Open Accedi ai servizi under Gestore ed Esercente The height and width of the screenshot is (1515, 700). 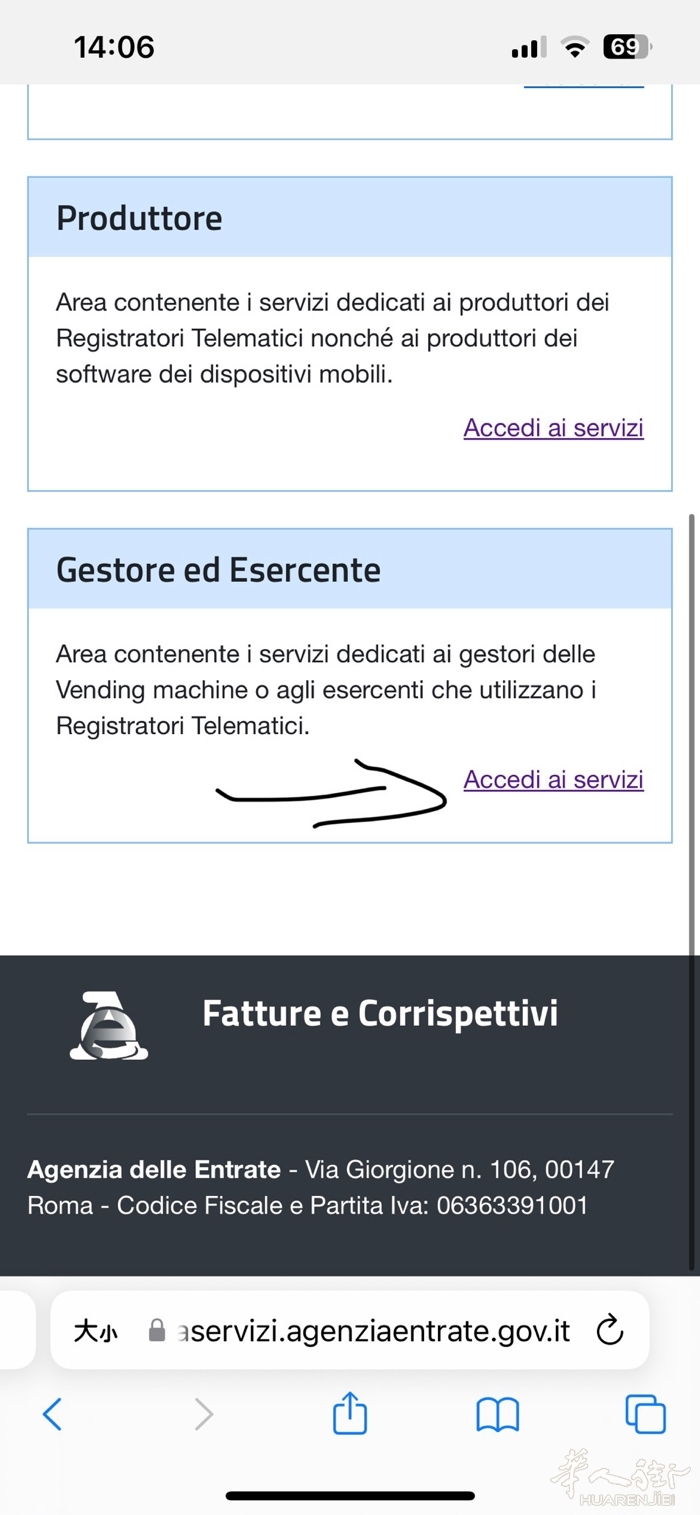(553, 780)
